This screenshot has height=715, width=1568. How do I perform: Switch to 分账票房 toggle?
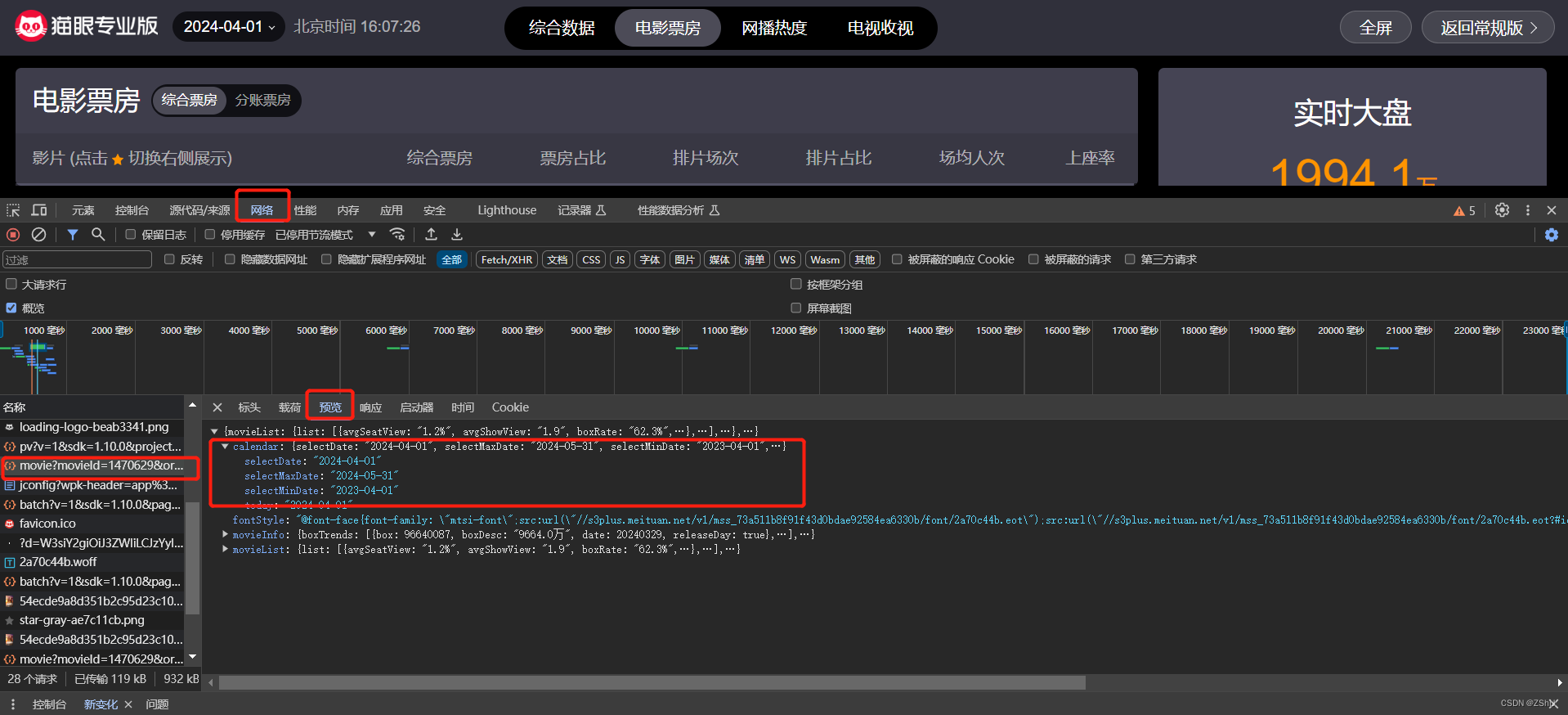click(263, 100)
